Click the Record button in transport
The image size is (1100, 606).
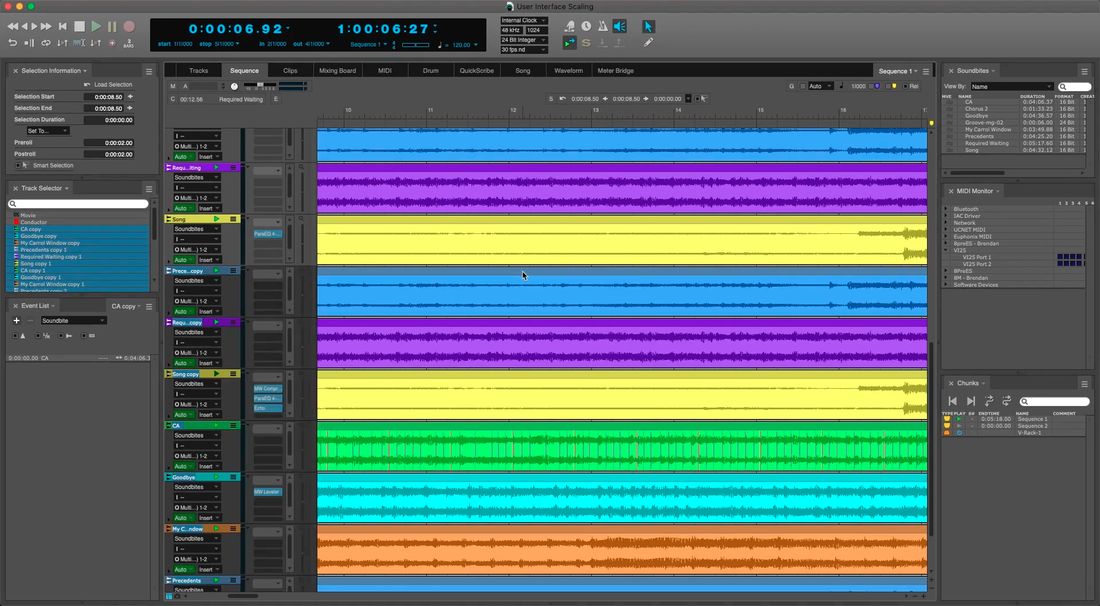[129, 26]
